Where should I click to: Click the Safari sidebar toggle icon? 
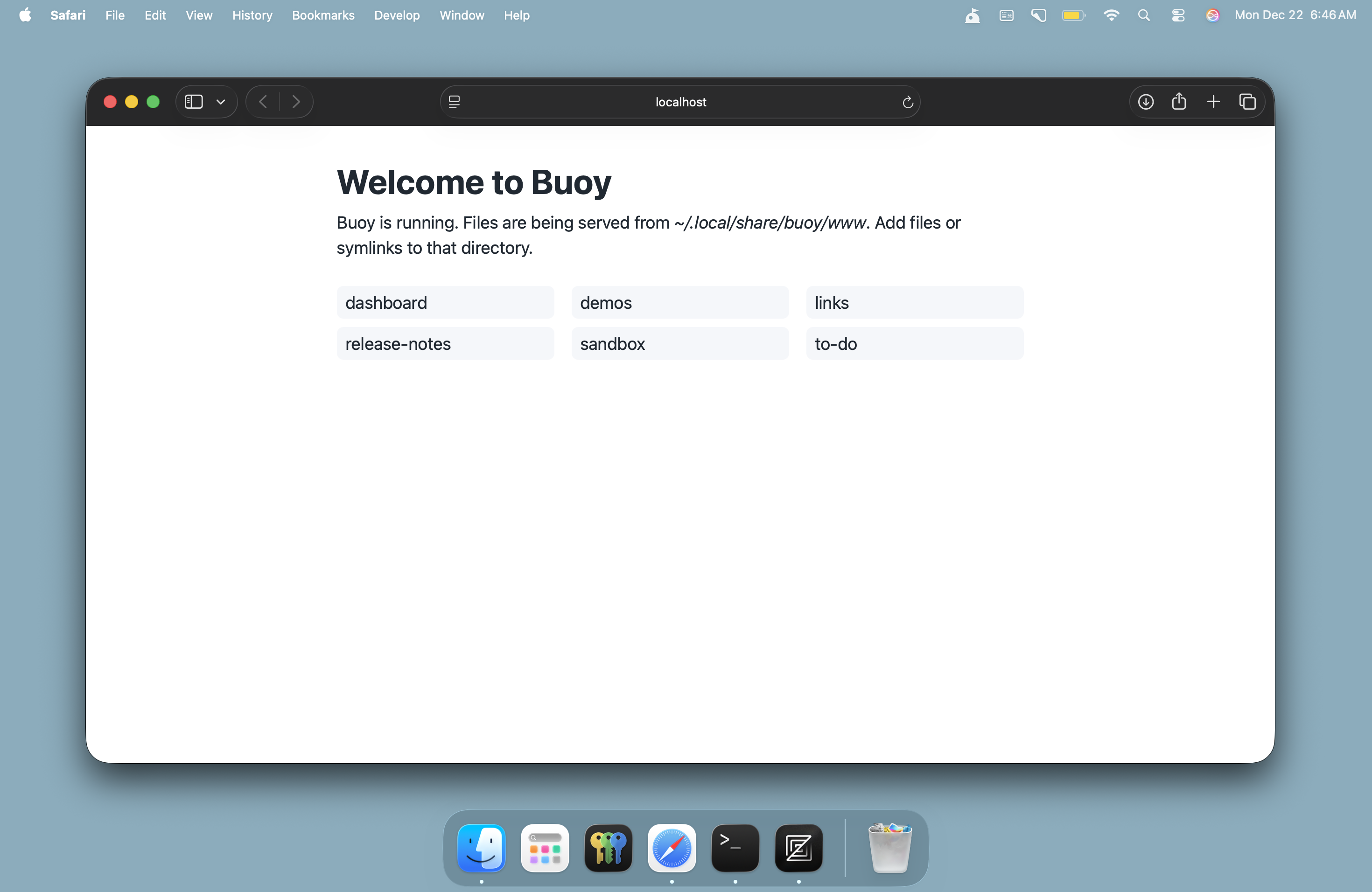point(193,102)
